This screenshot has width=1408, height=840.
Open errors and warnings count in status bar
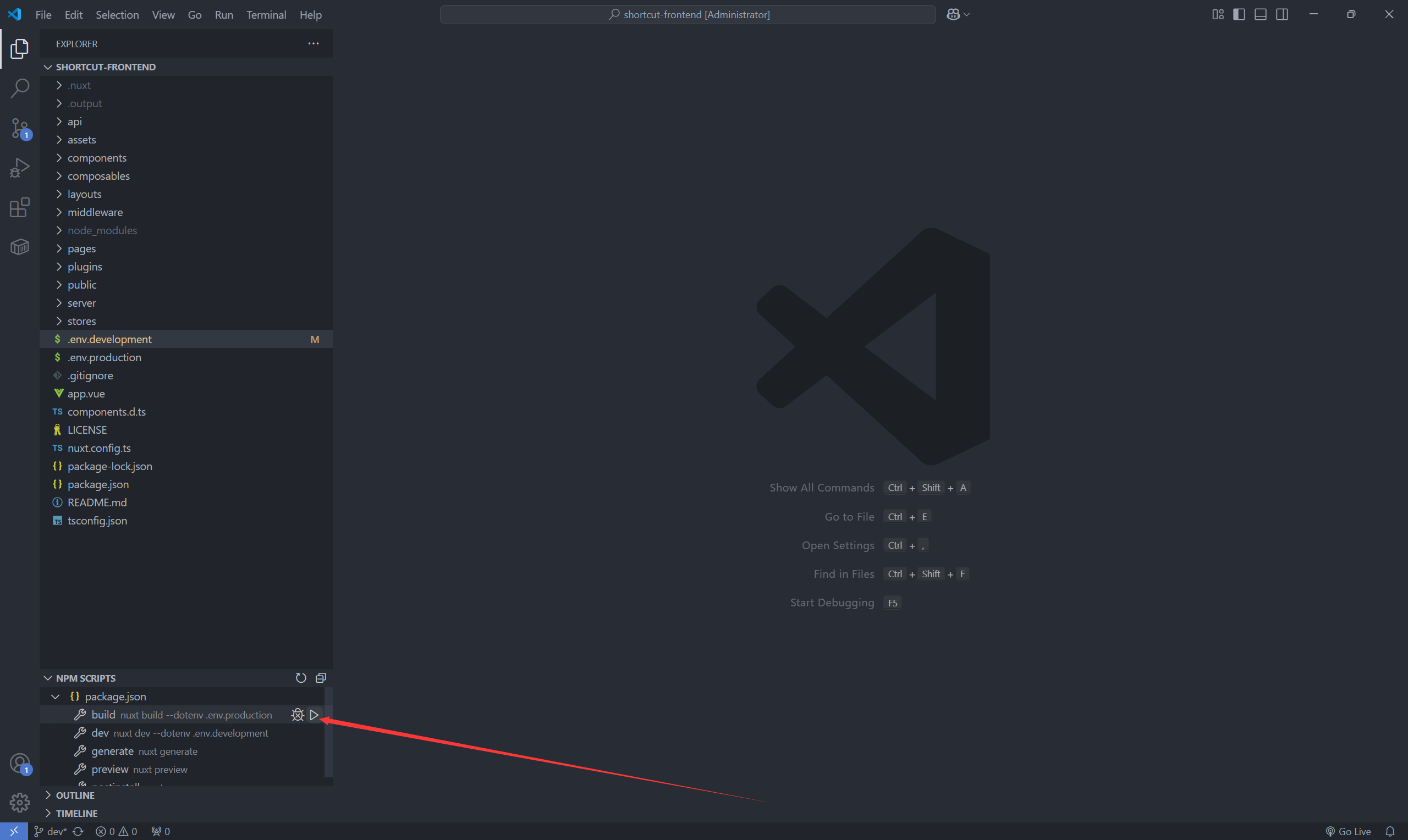click(x=116, y=831)
